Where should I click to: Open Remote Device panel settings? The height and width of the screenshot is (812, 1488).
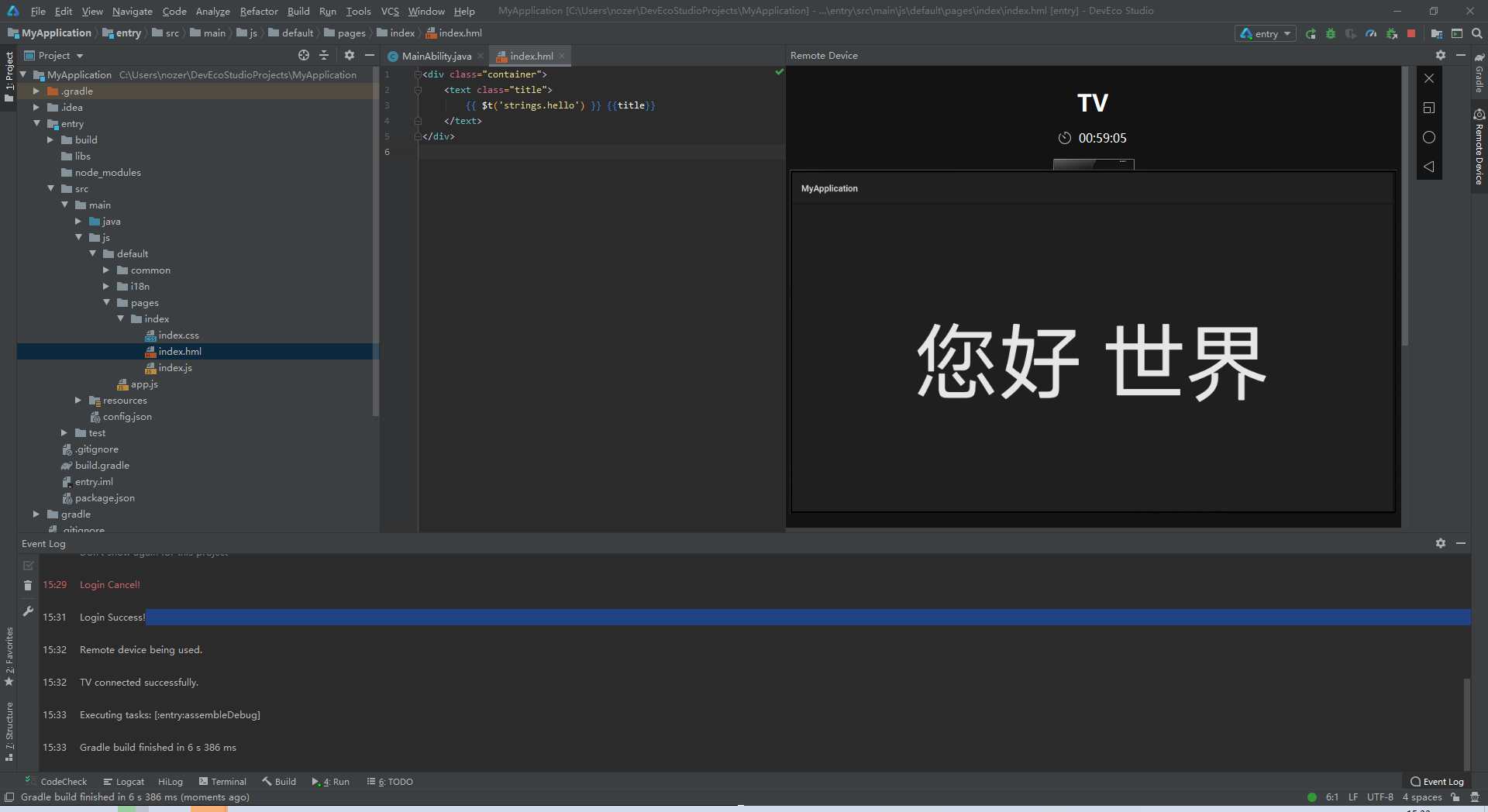[1441, 55]
